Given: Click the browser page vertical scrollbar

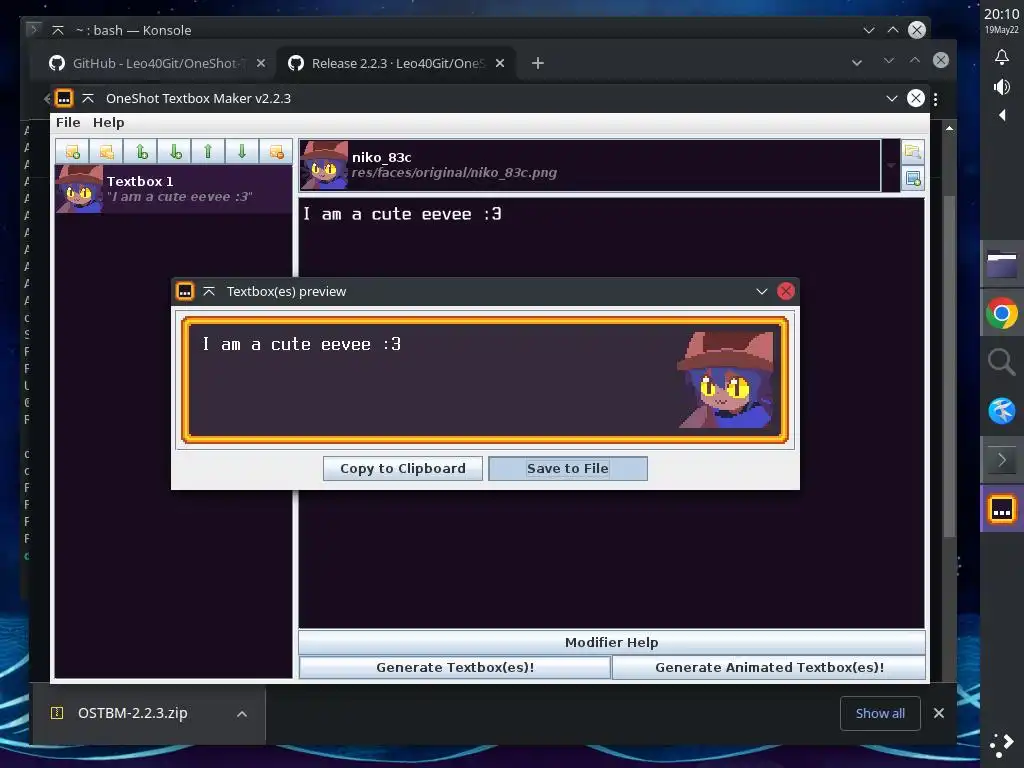Looking at the screenshot, I should (x=950, y=366).
